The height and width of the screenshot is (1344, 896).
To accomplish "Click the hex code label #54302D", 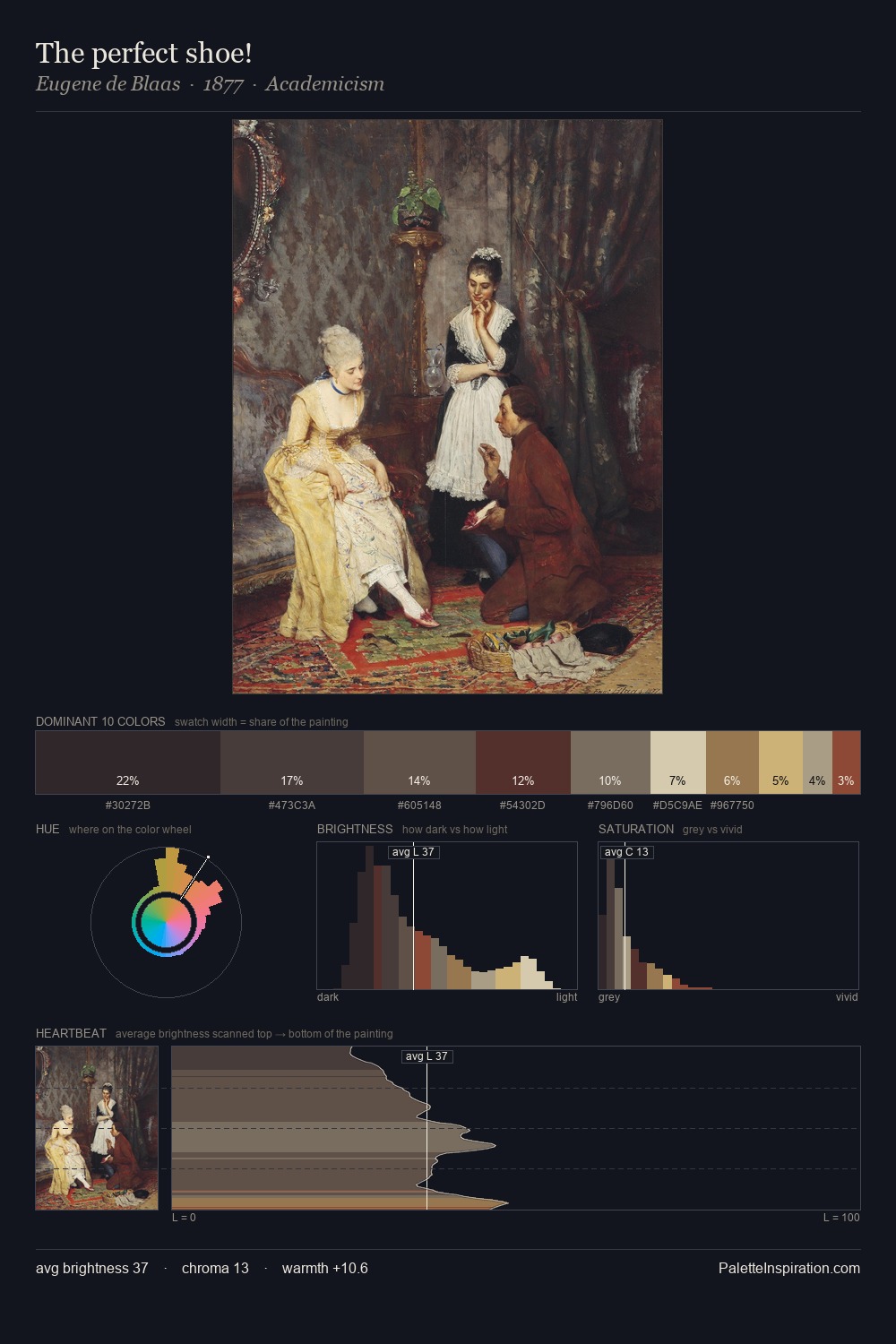I will click(x=523, y=806).
